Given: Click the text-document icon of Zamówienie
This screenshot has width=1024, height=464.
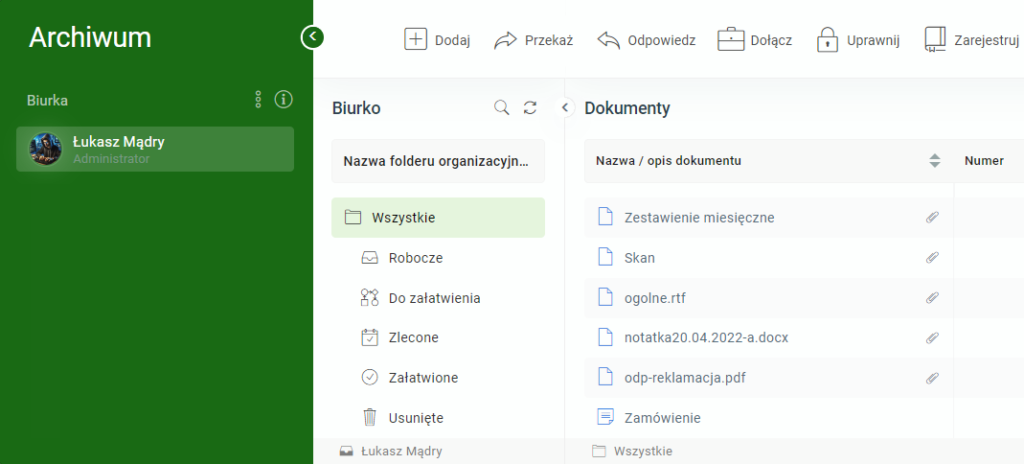Looking at the screenshot, I should 606,416.
